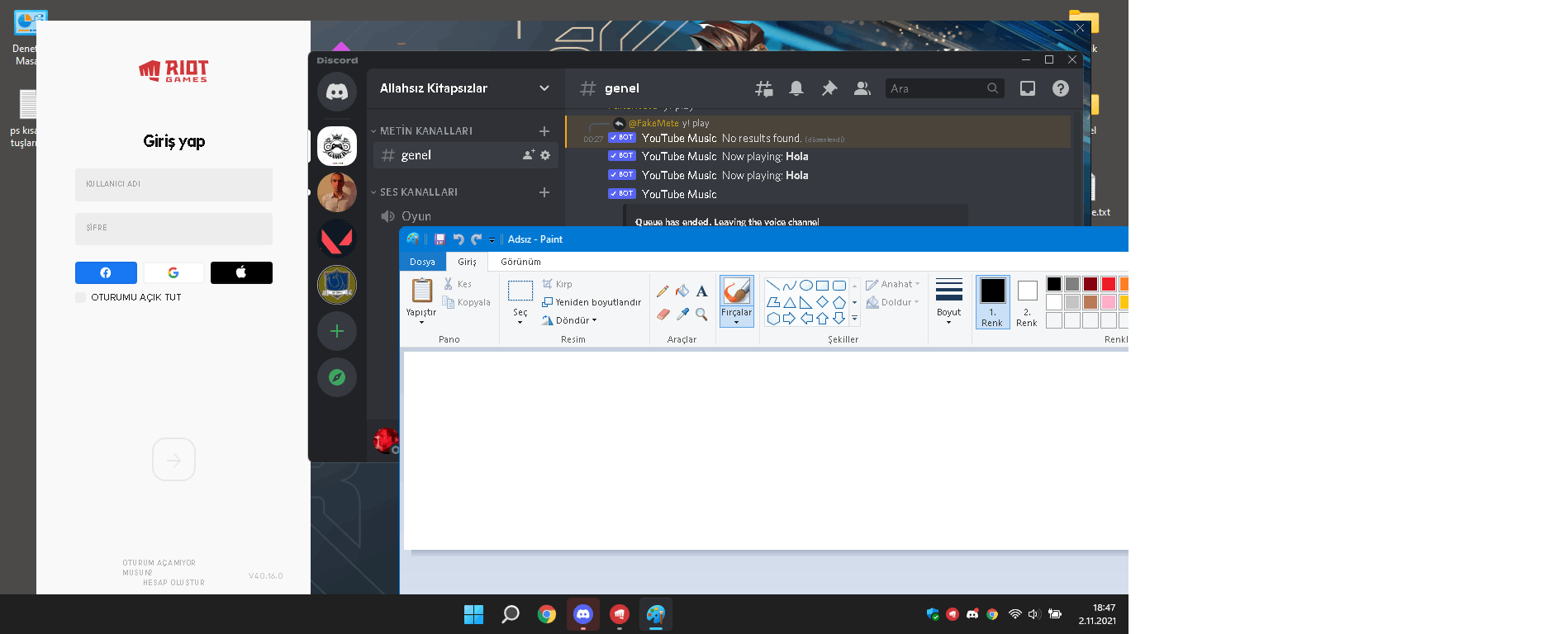Select the Fill with color bucket tool
The image size is (1568, 634).
pos(682,291)
